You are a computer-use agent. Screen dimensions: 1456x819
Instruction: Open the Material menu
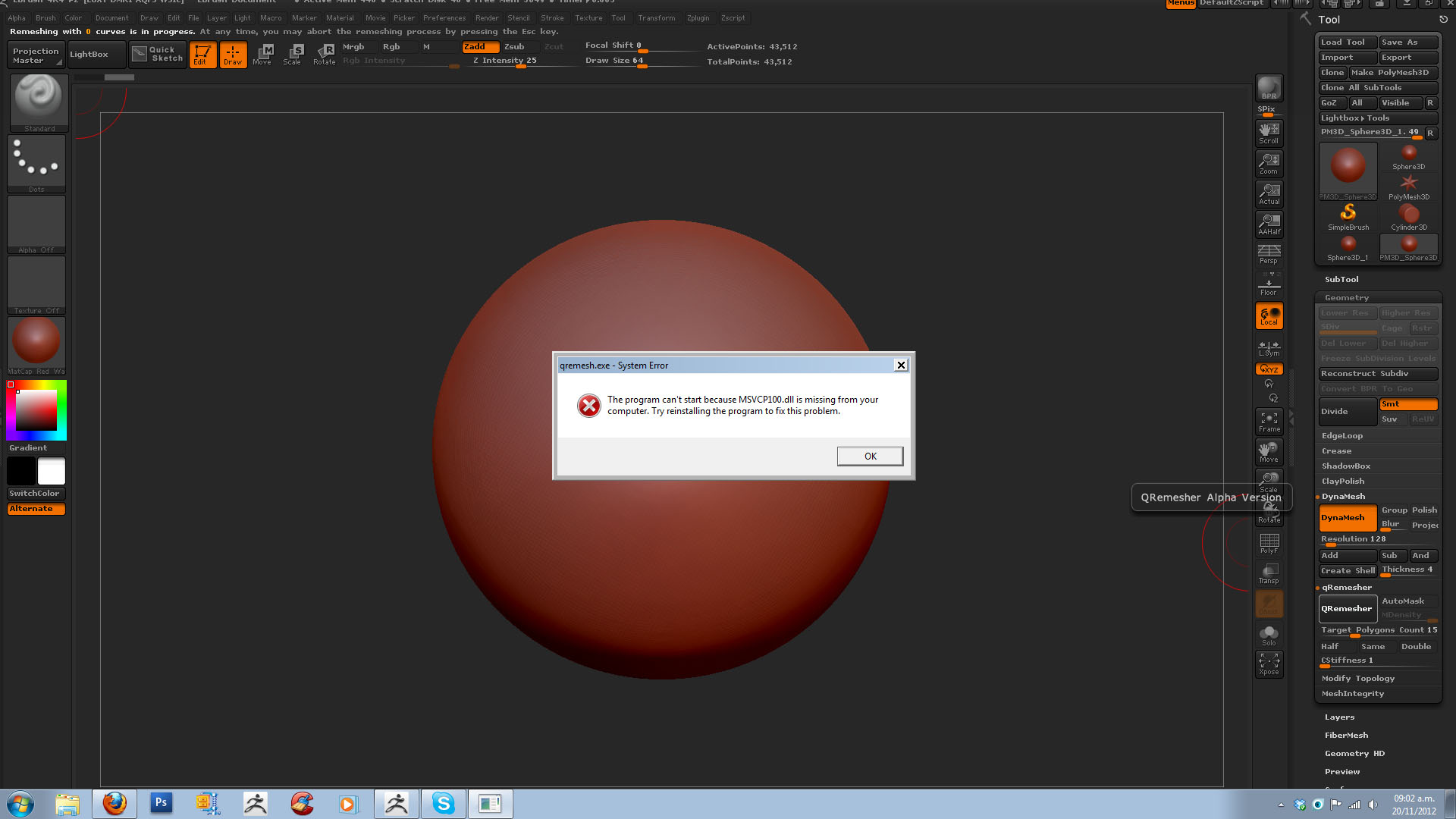(340, 18)
